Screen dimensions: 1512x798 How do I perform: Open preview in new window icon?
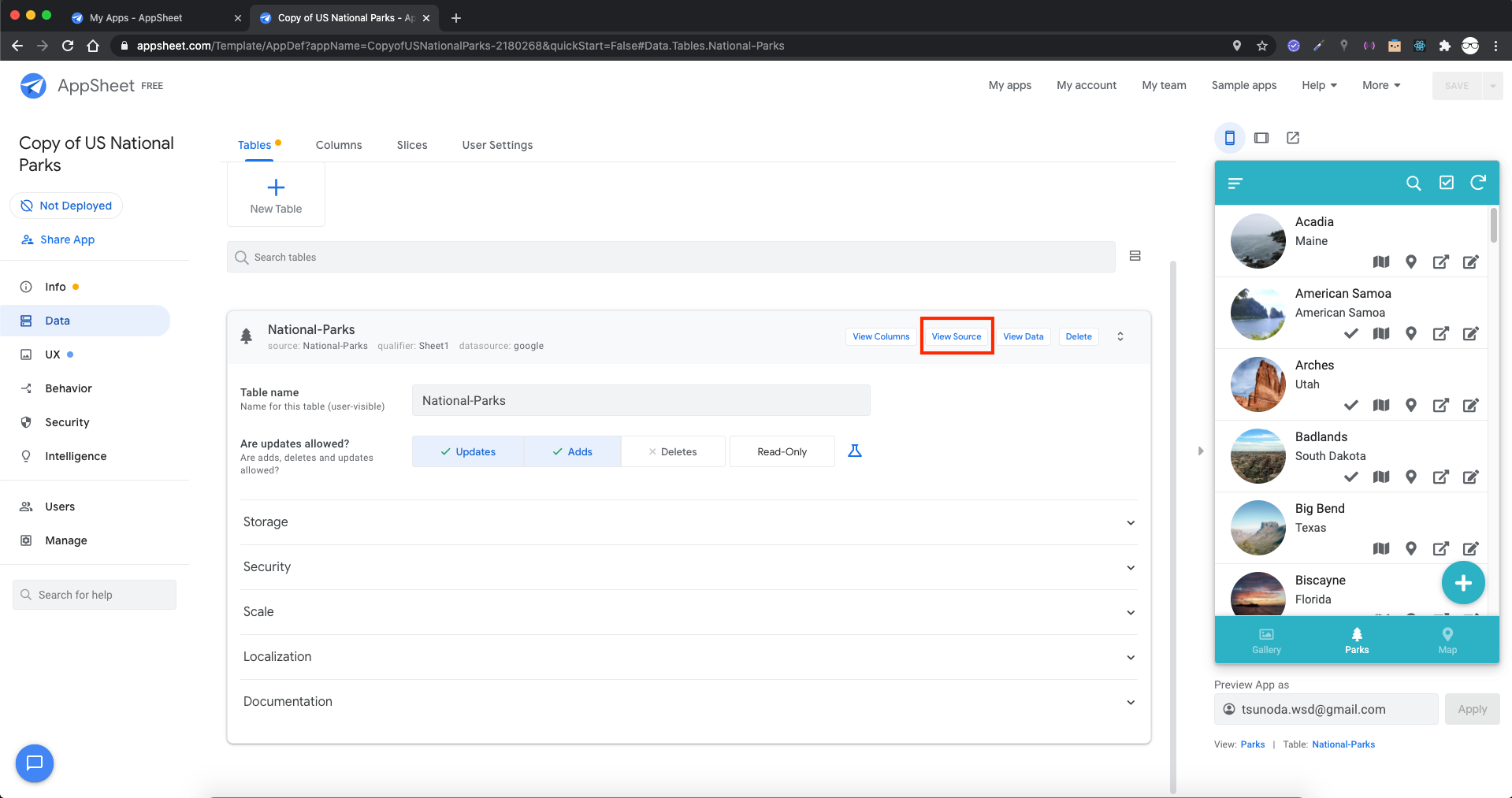1293,138
